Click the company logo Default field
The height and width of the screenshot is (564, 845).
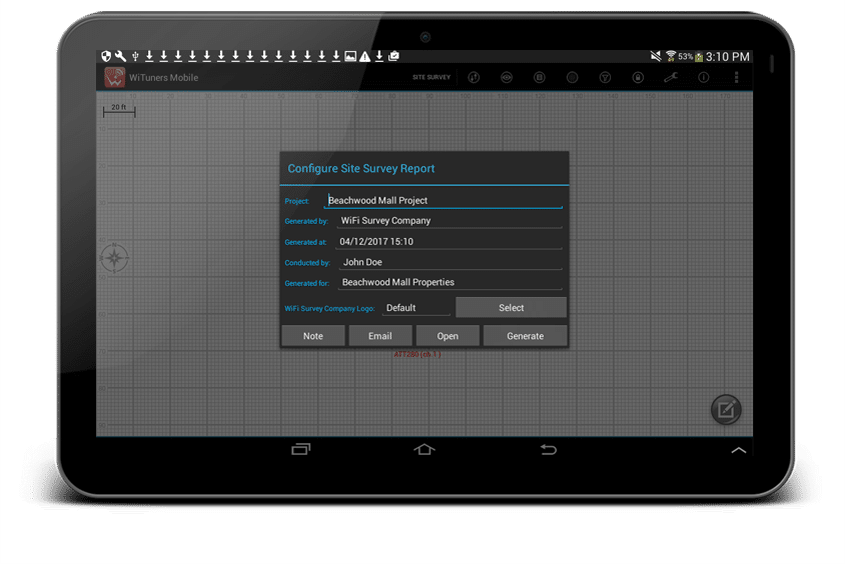click(416, 308)
